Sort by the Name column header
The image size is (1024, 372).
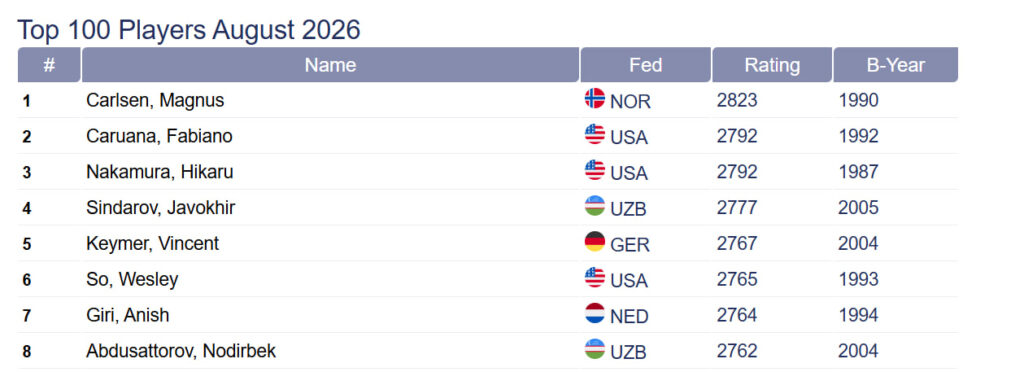(x=330, y=65)
